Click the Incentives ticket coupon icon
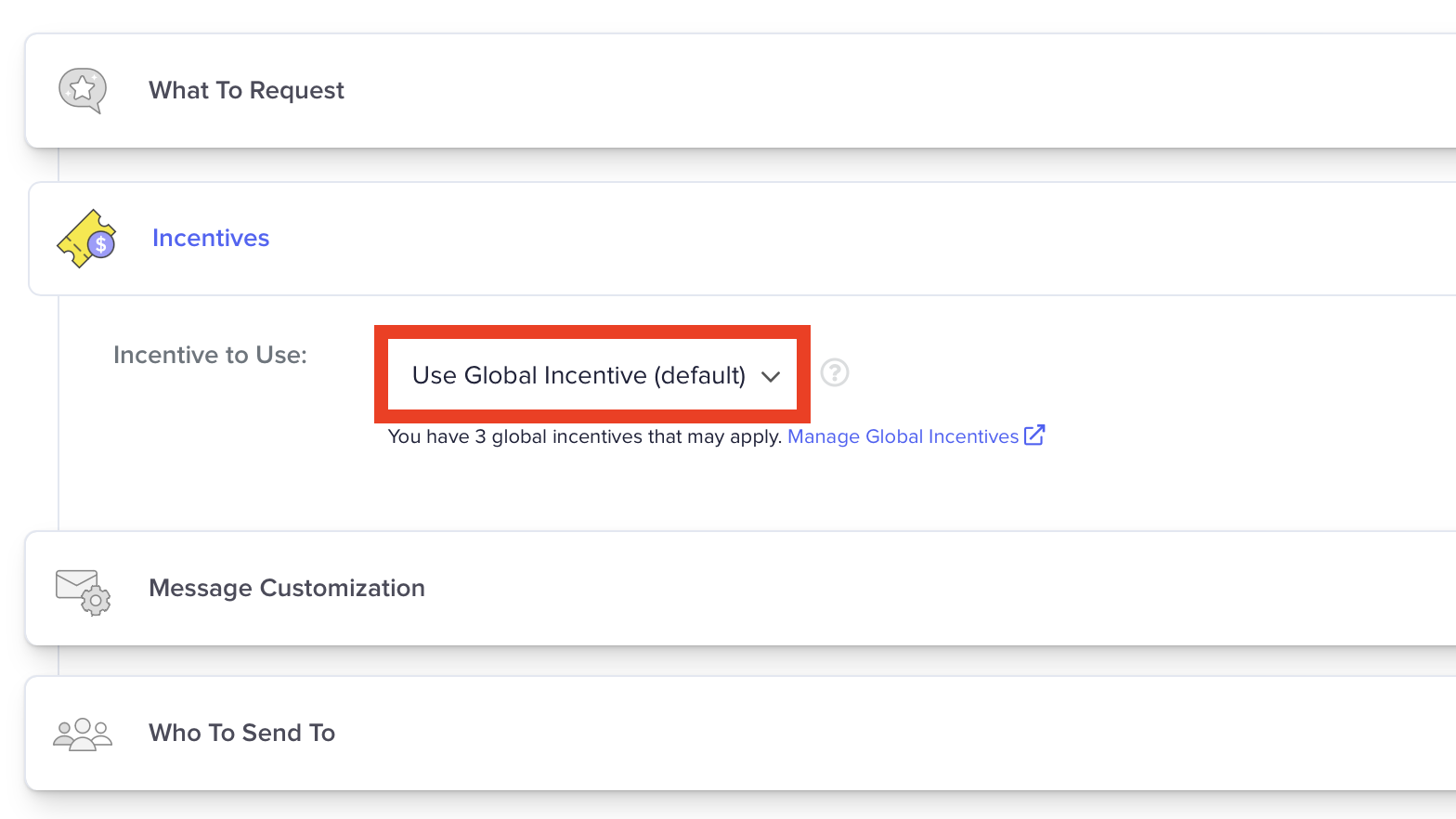Image resolution: width=1456 pixels, height=819 pixels. (86, 239)
